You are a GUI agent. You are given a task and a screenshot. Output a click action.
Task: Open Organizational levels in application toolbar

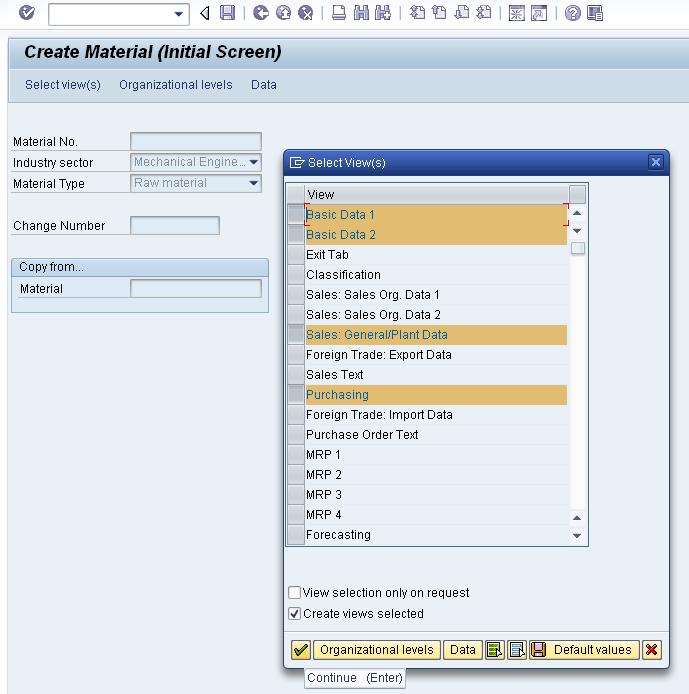pos(176,85)
